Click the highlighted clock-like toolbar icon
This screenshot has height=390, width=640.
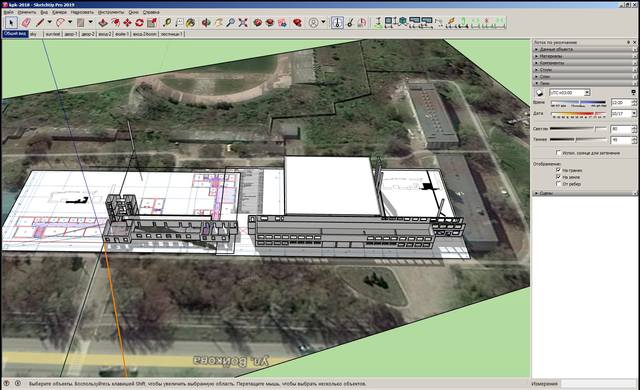coord(337,22)
